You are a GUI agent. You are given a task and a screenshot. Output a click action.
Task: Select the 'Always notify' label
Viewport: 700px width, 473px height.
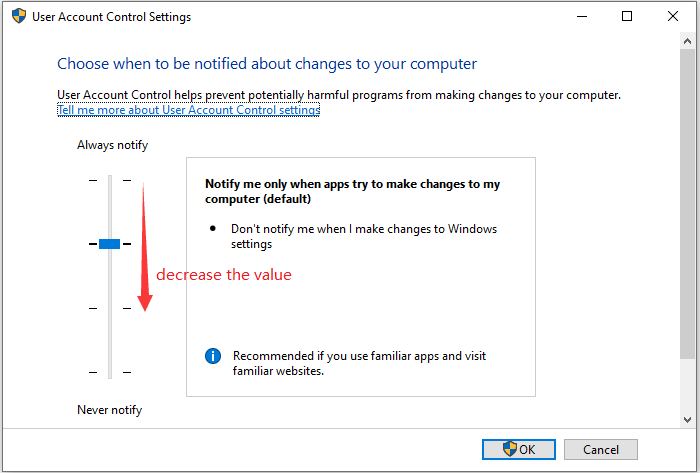[112, 145]
